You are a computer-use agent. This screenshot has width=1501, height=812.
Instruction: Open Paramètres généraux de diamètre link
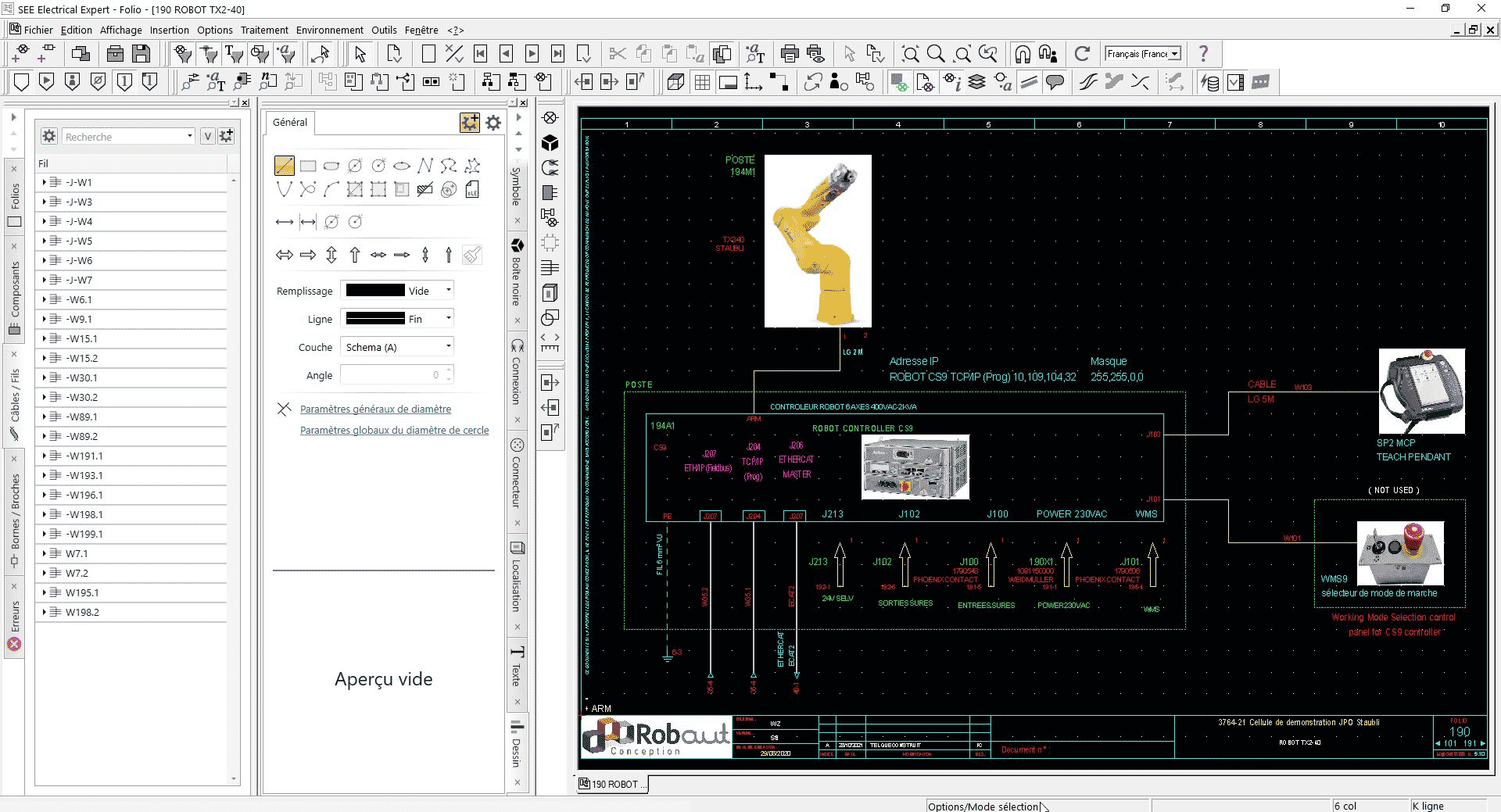point(375,409)
